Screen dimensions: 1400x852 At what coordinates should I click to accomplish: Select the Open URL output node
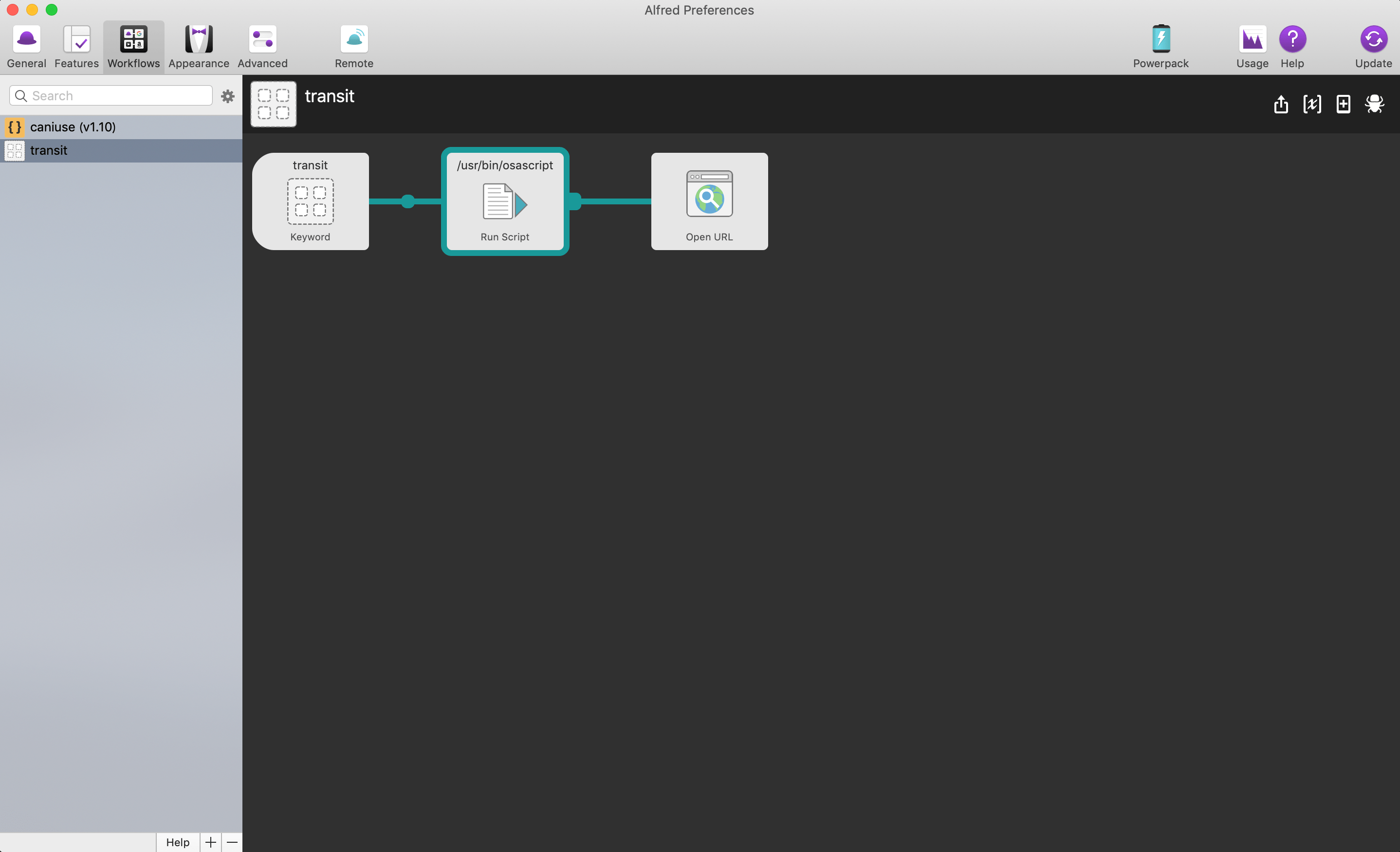point(709,201)
